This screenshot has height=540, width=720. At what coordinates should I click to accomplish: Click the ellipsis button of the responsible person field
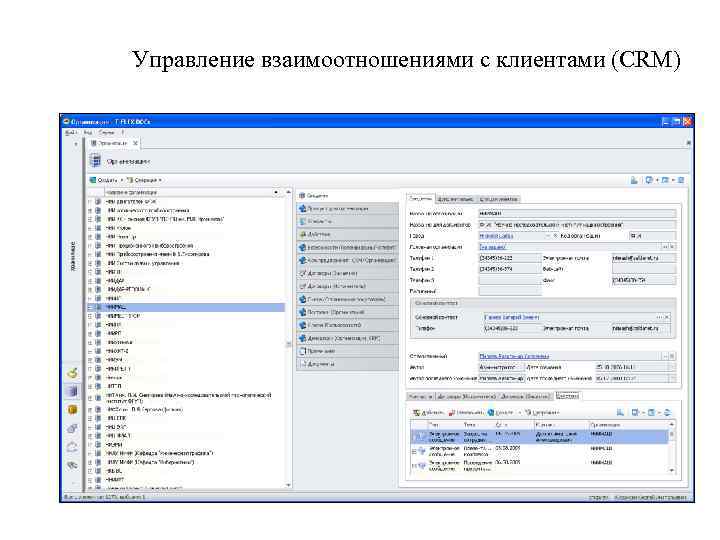tap(665, 356)
